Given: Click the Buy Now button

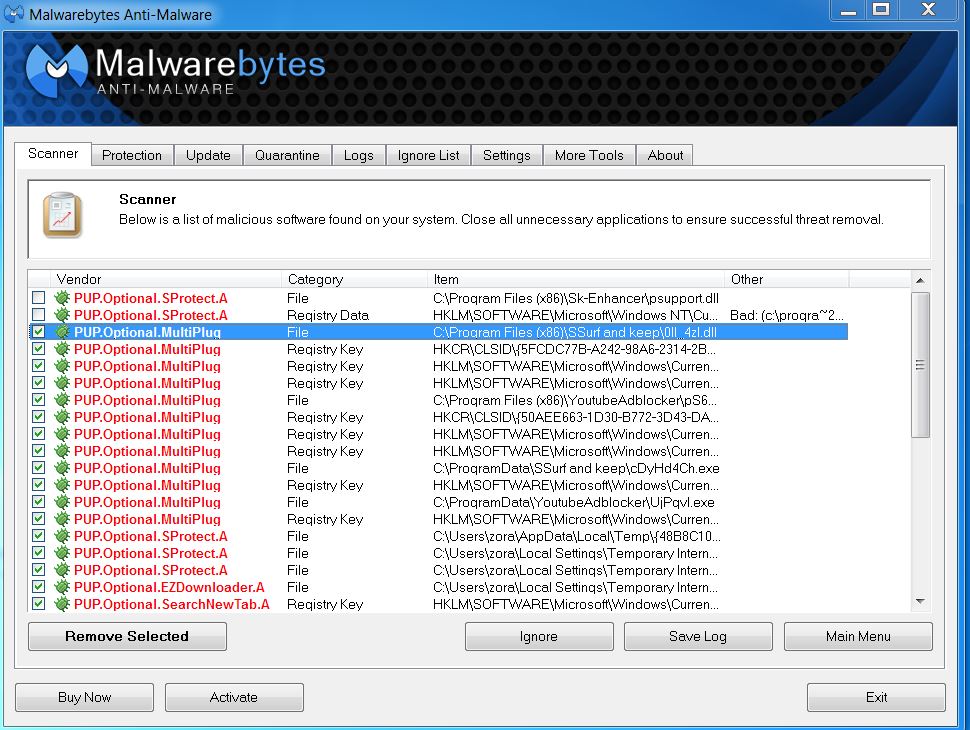Looking at the screenshot, I should (84, 697).
